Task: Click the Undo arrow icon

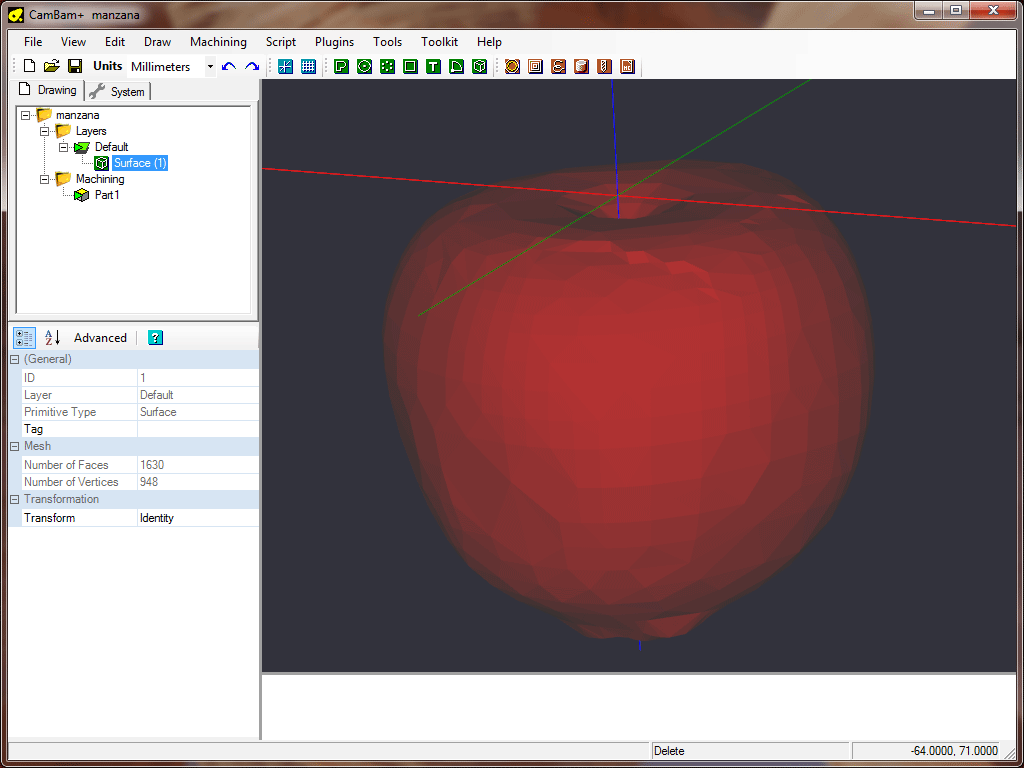Action: (x=229, y=67)
